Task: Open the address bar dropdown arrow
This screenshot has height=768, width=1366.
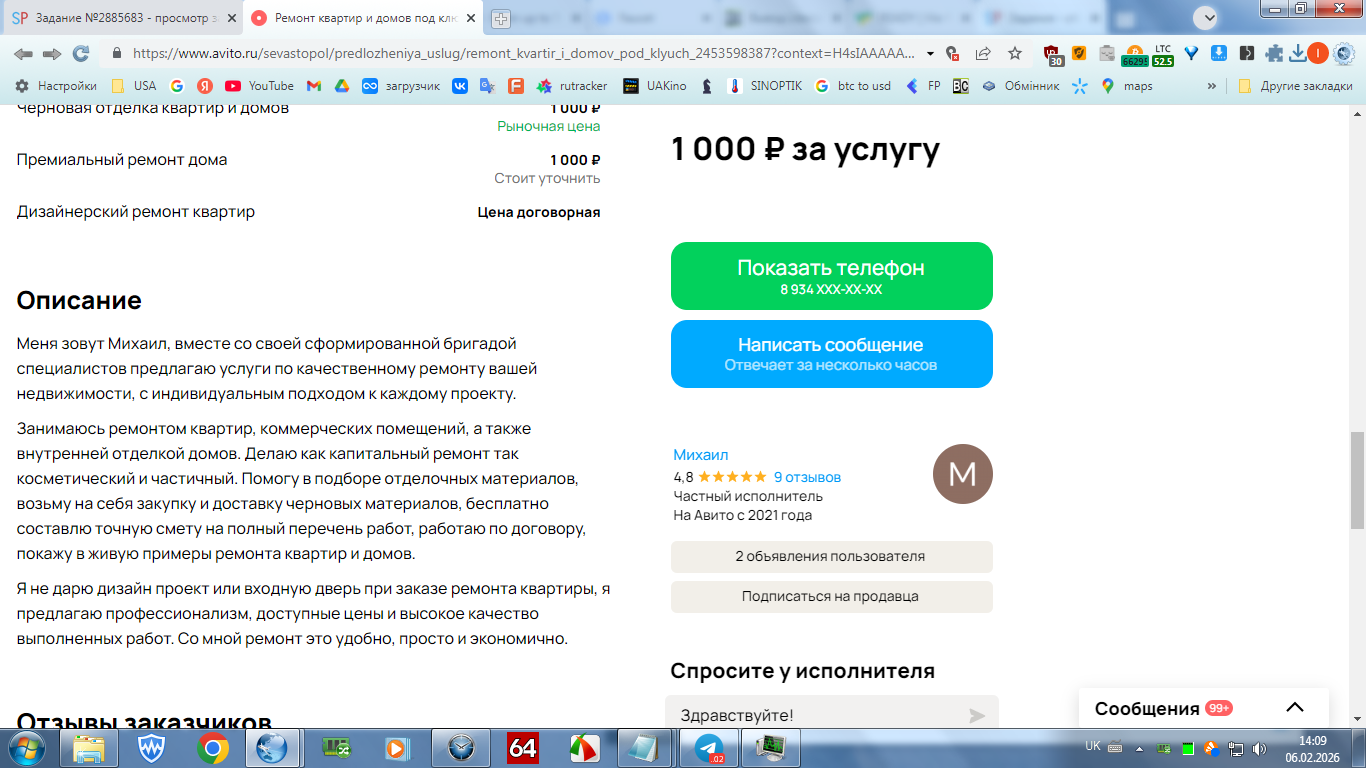Action: point(930,54)
